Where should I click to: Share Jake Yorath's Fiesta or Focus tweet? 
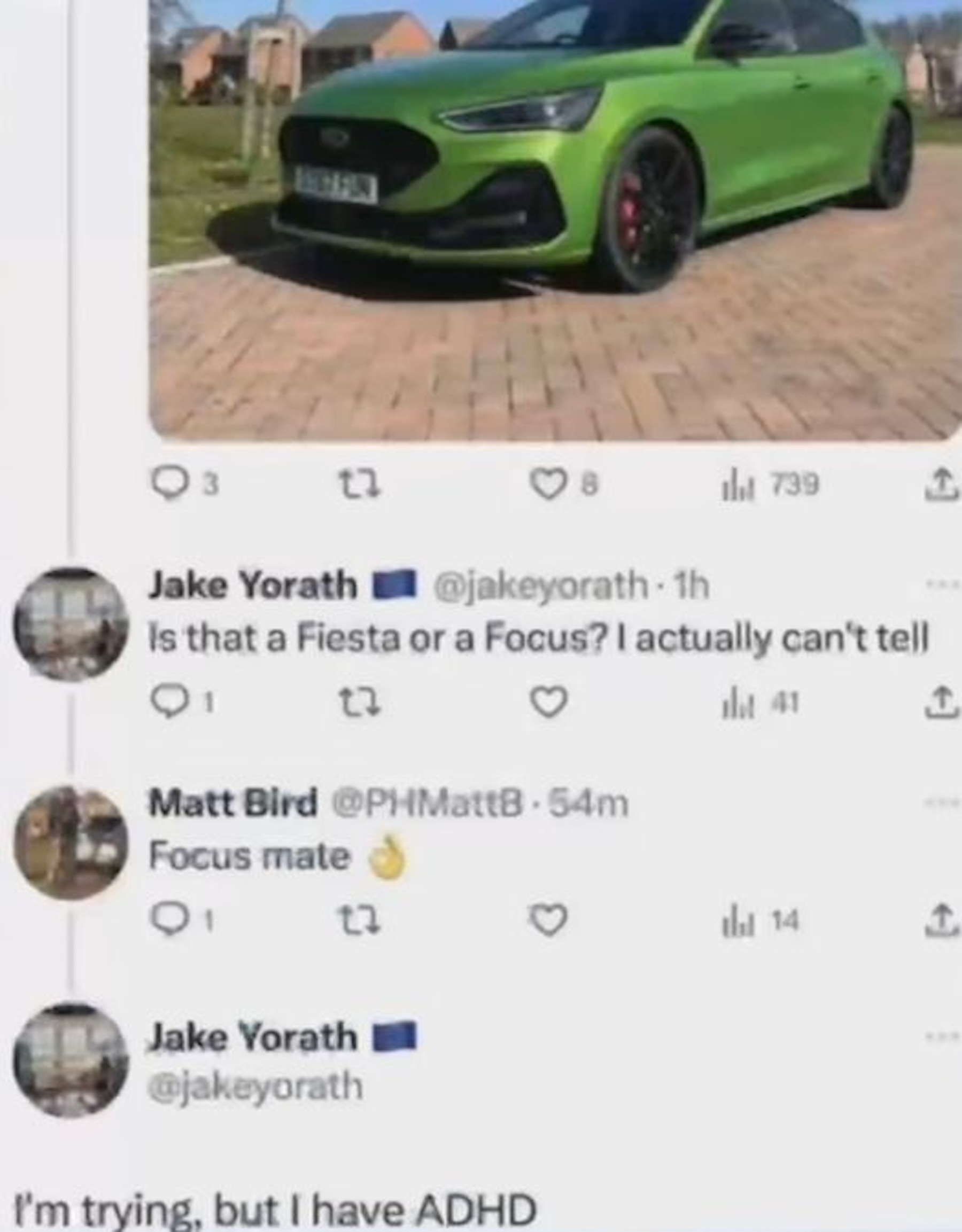tap(942, 703)
